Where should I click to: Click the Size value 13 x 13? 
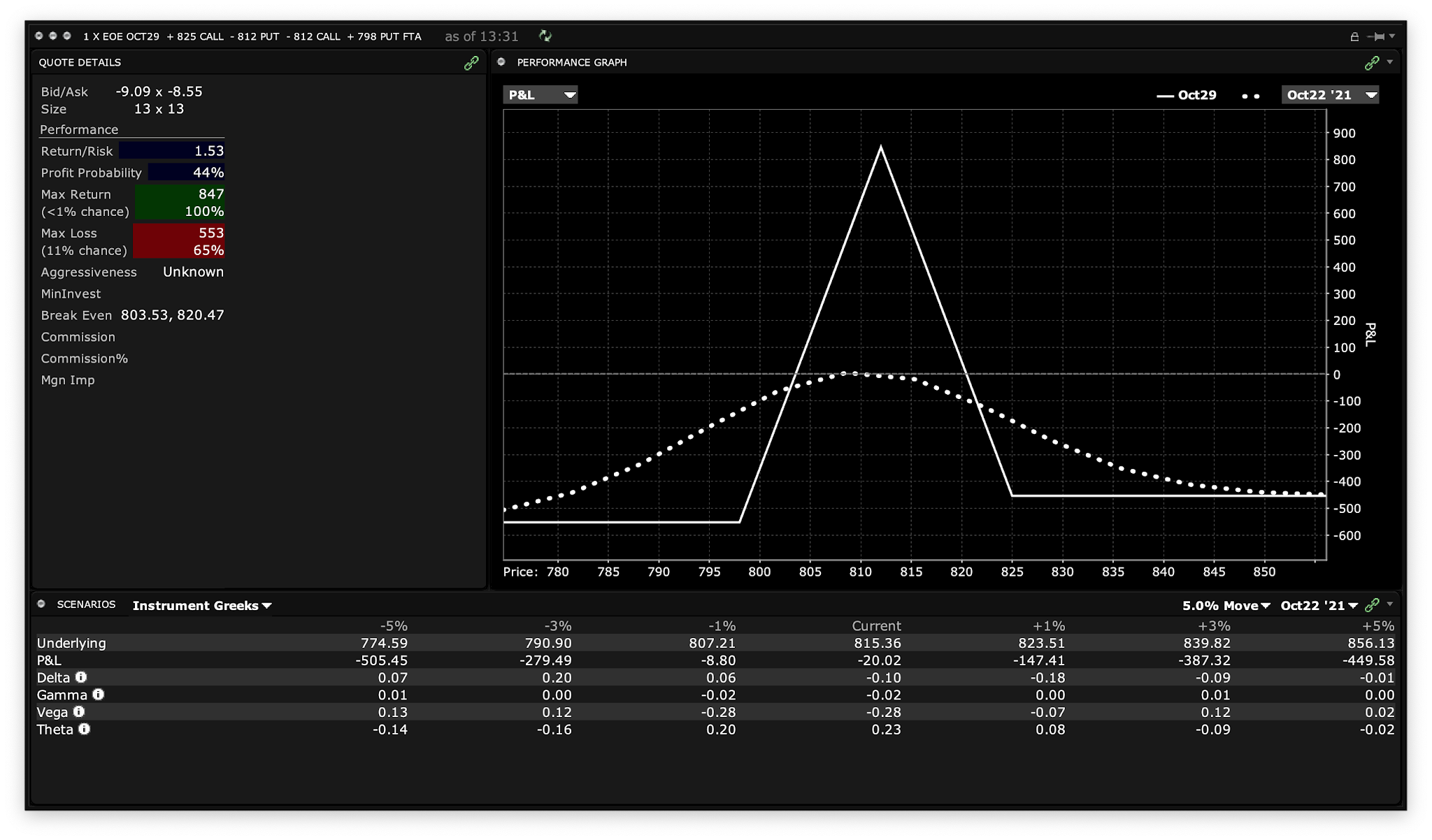click(x=159, y=109)
